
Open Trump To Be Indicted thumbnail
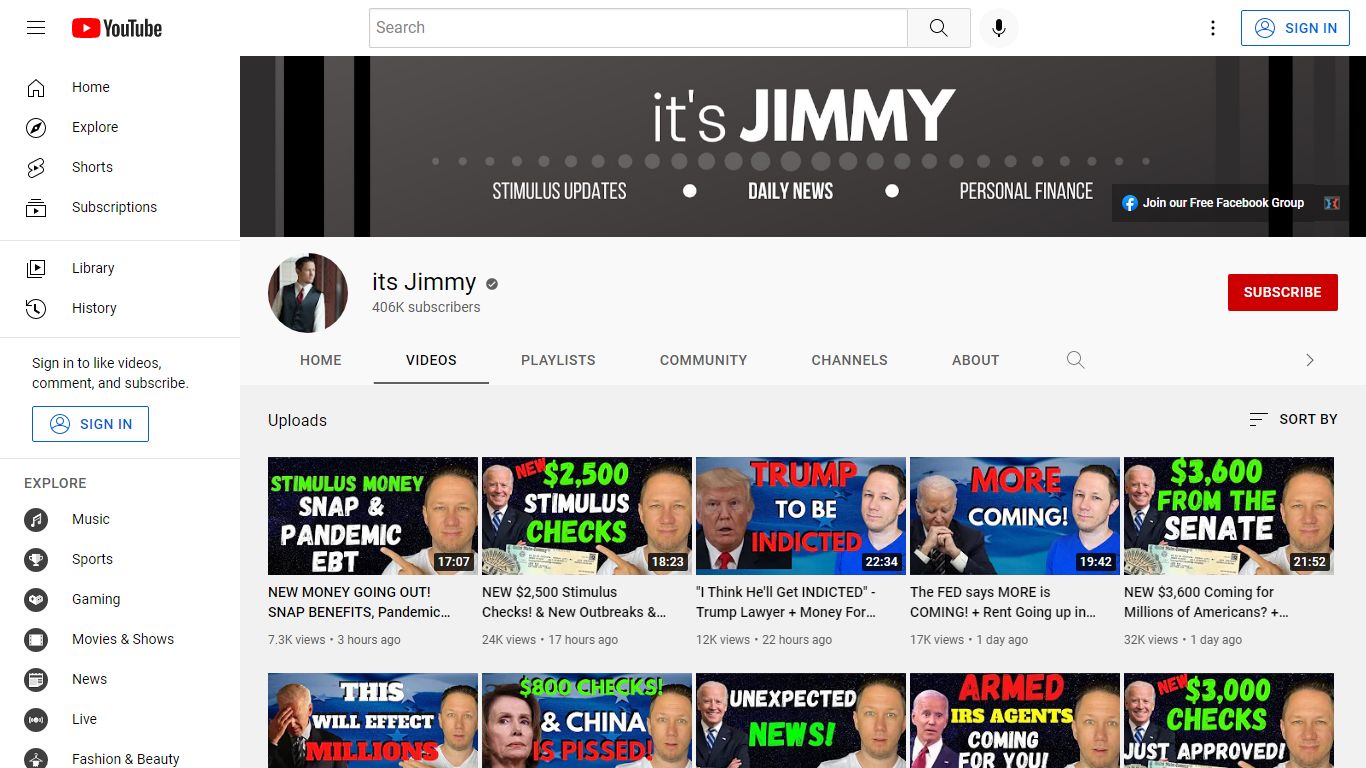point(801,516)
